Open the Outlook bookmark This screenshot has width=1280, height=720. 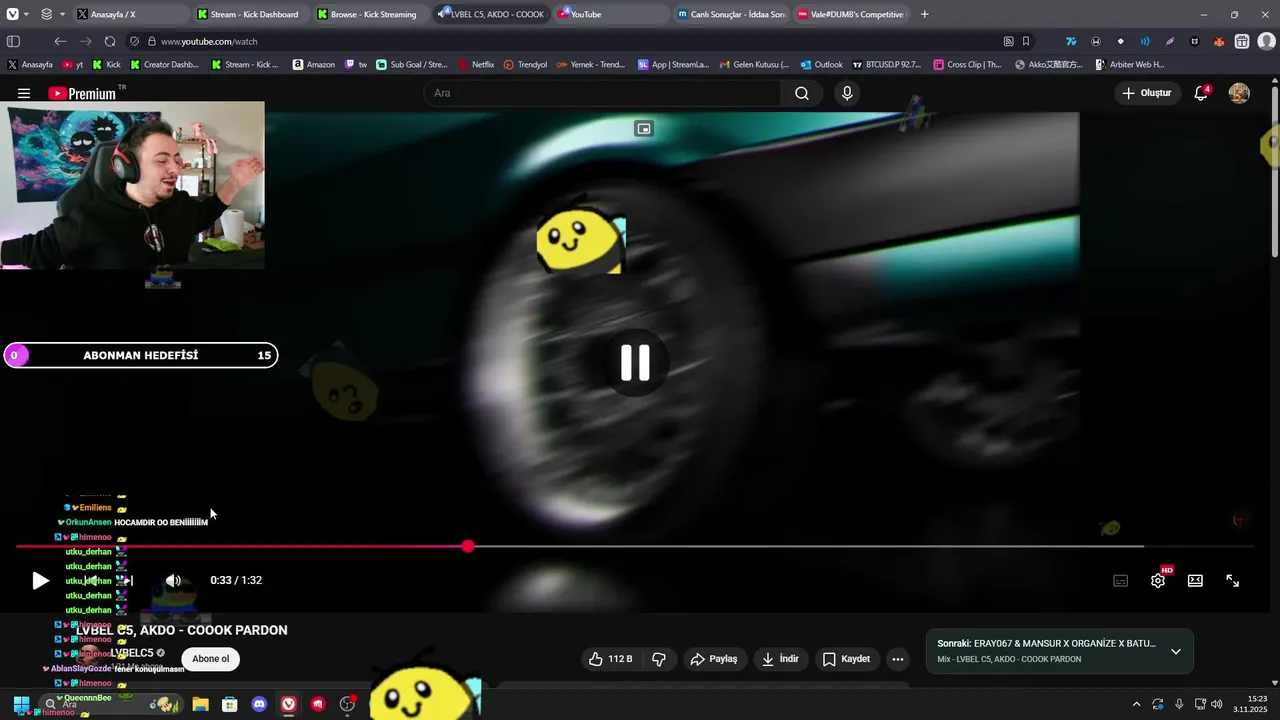click(821, 64)
